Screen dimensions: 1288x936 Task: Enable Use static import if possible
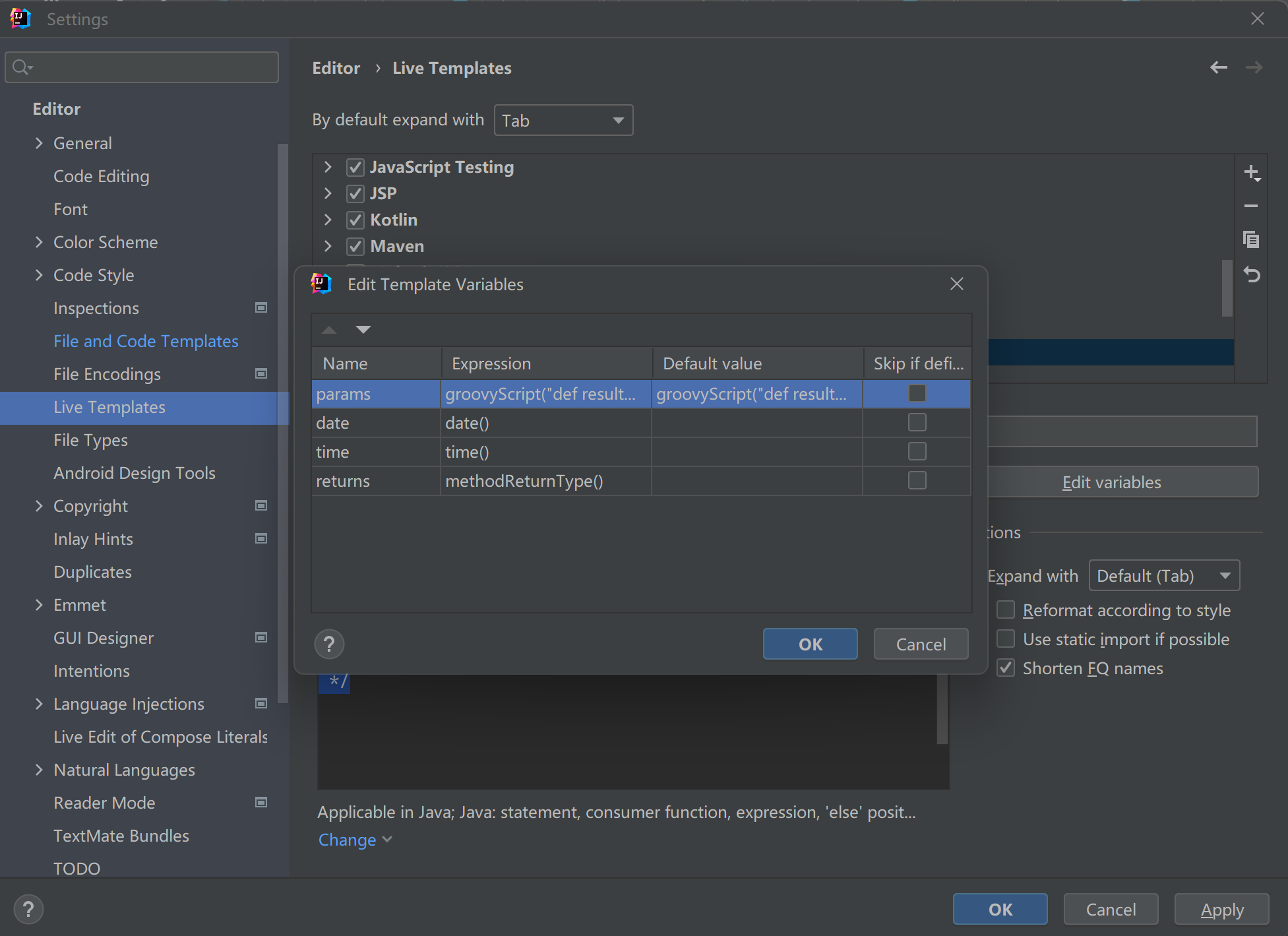[x=1006, y=639]
